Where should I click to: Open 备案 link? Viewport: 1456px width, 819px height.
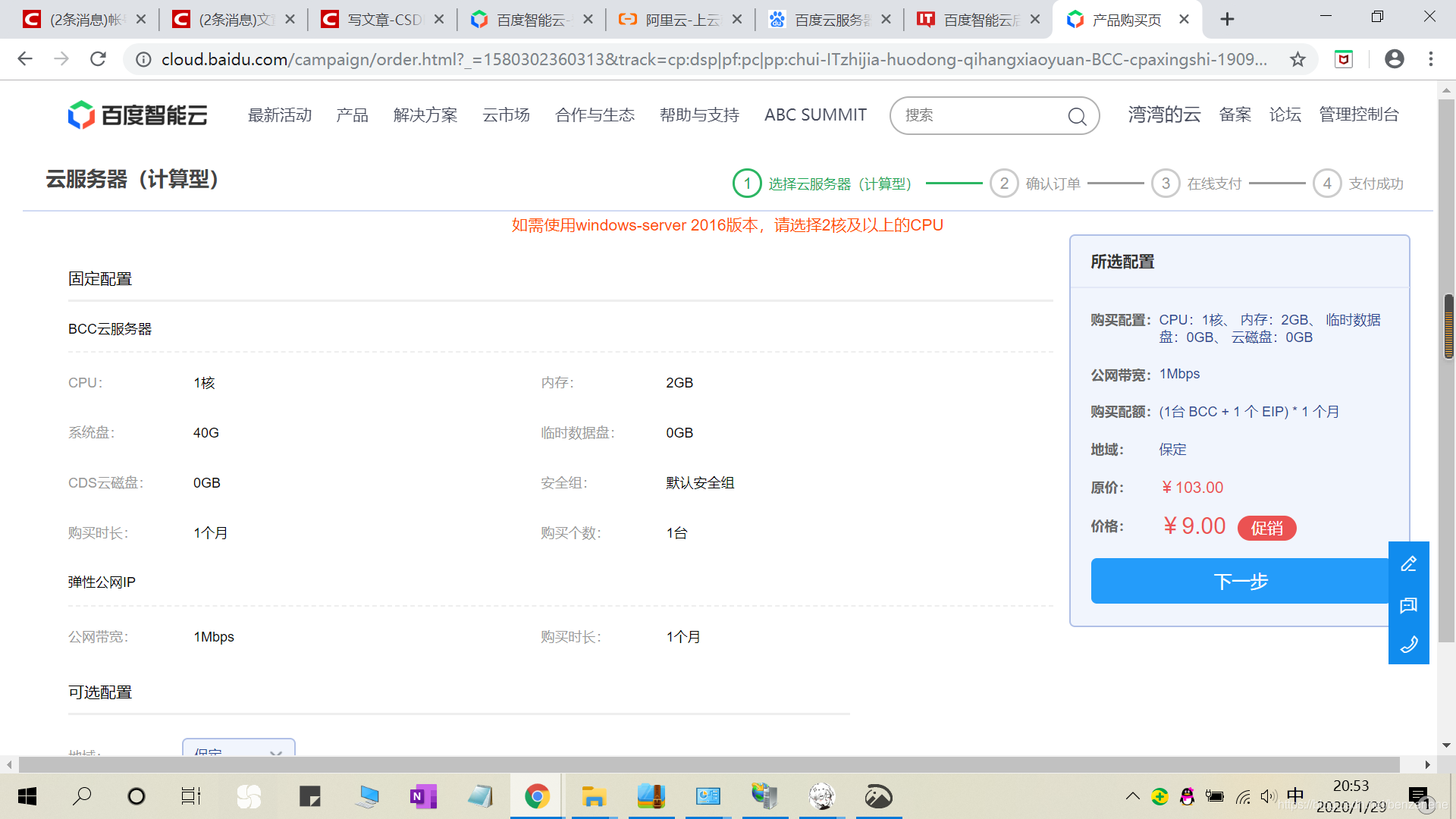pyautogui.click(x=1235, y=115)
